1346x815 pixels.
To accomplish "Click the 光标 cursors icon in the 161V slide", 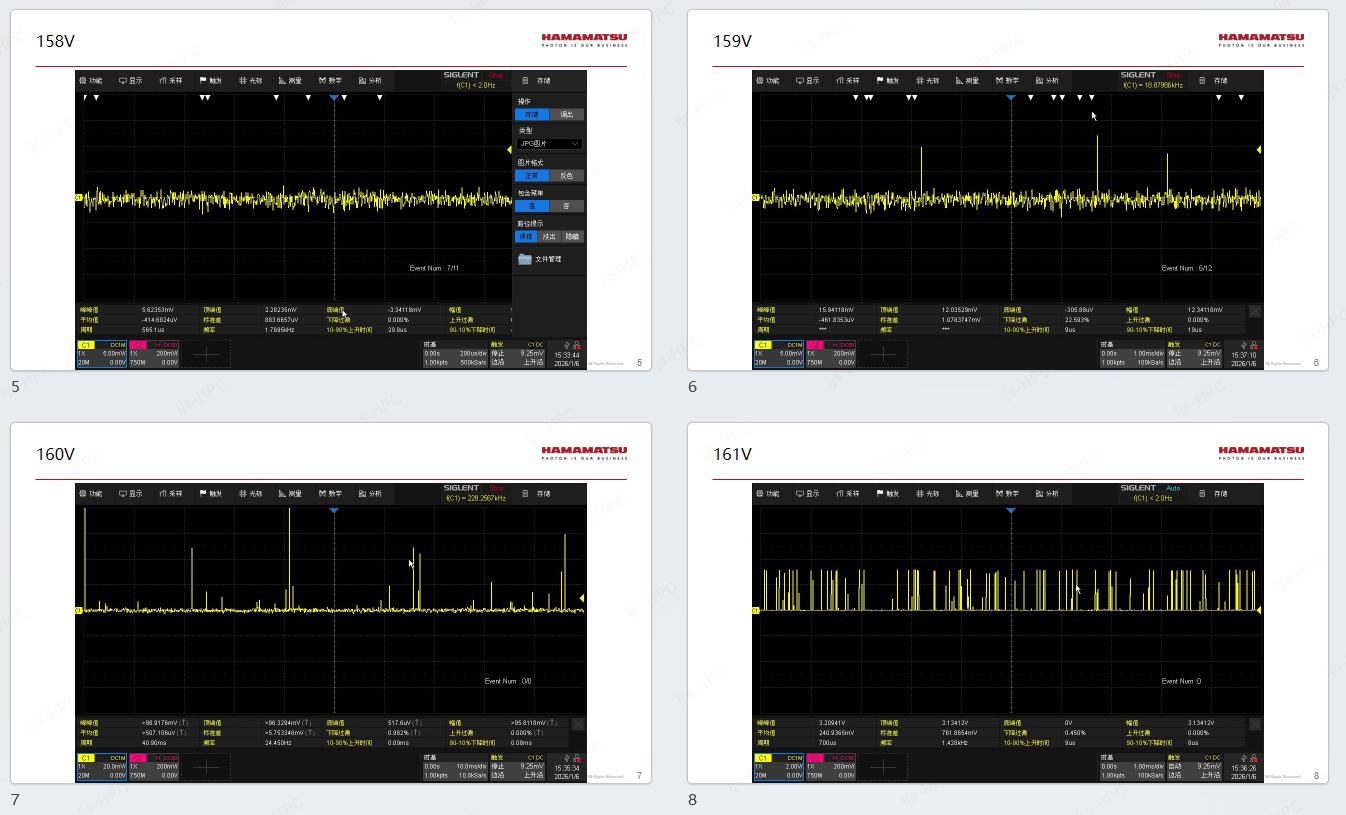I will 927,493.
